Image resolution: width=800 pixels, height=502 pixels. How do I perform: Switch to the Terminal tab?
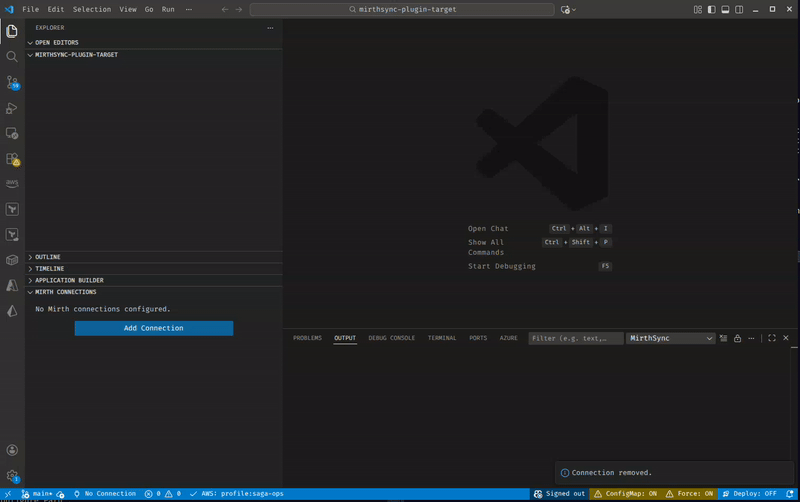pyautogui.click(x=442, y=338)
